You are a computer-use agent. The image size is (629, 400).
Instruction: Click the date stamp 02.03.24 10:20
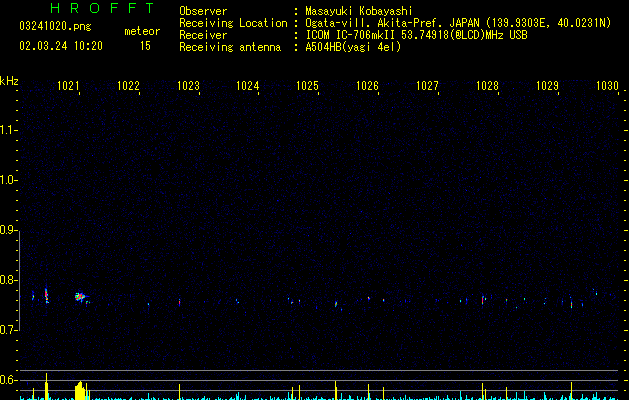[x=61, y=46]
